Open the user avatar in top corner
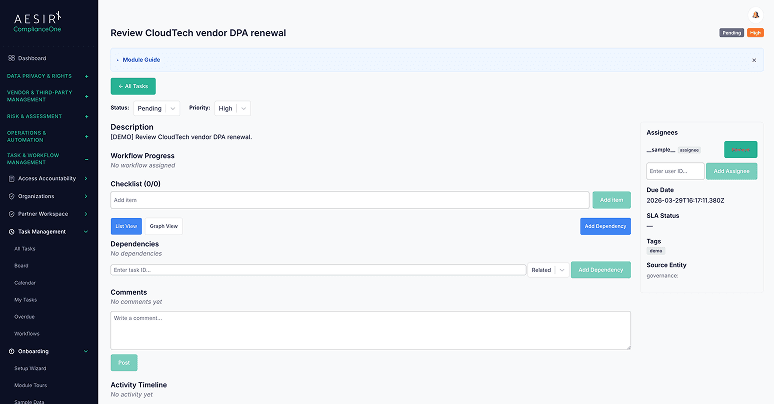This screenshot has width=774, height=404. (x=755, y=15)
